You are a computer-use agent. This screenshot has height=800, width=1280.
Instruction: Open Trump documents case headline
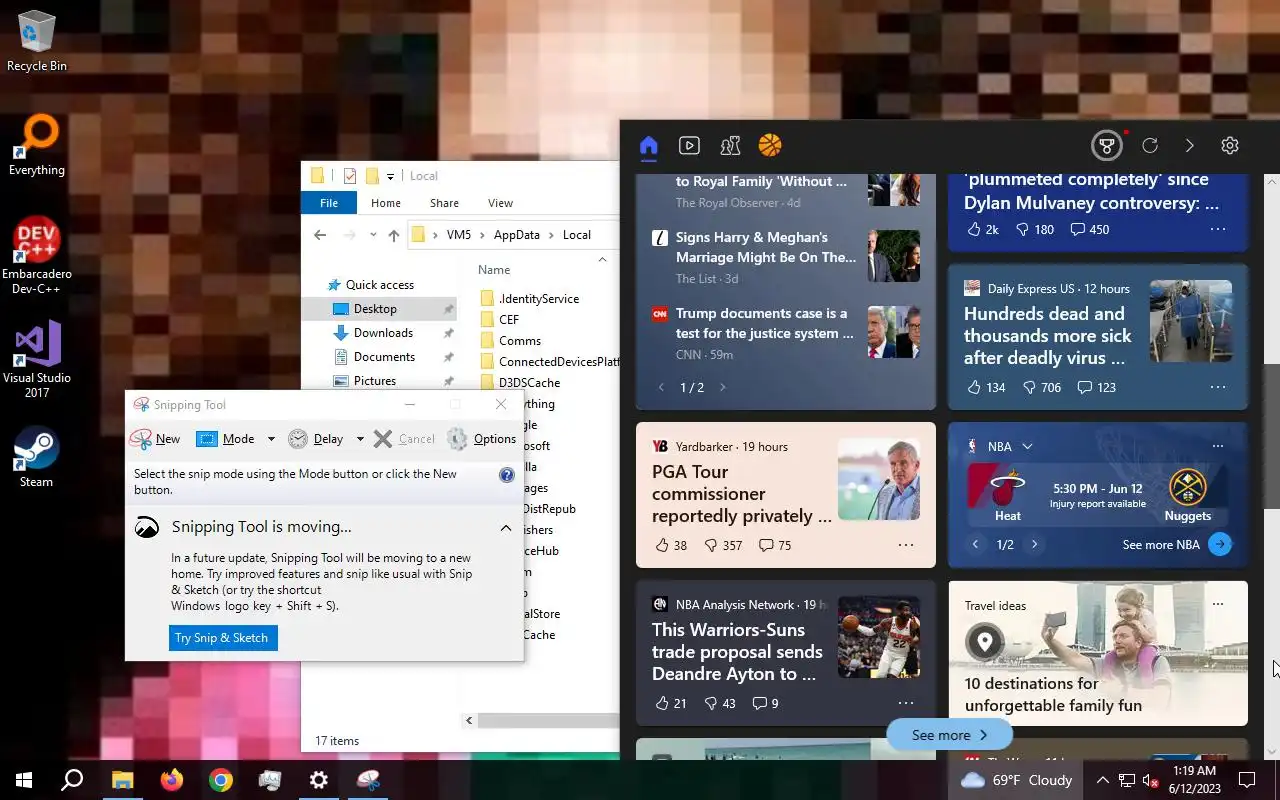pyautogui.click(x=765, y=323)
